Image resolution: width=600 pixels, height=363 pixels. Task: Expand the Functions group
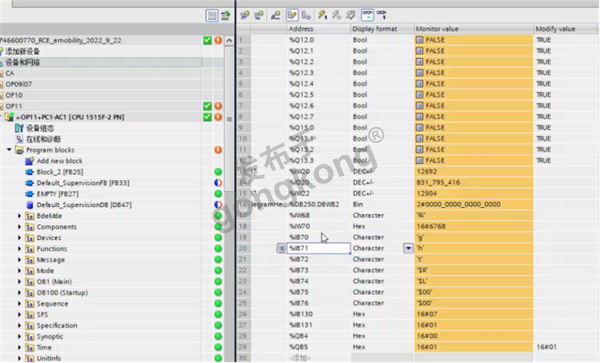coord(20,249)
